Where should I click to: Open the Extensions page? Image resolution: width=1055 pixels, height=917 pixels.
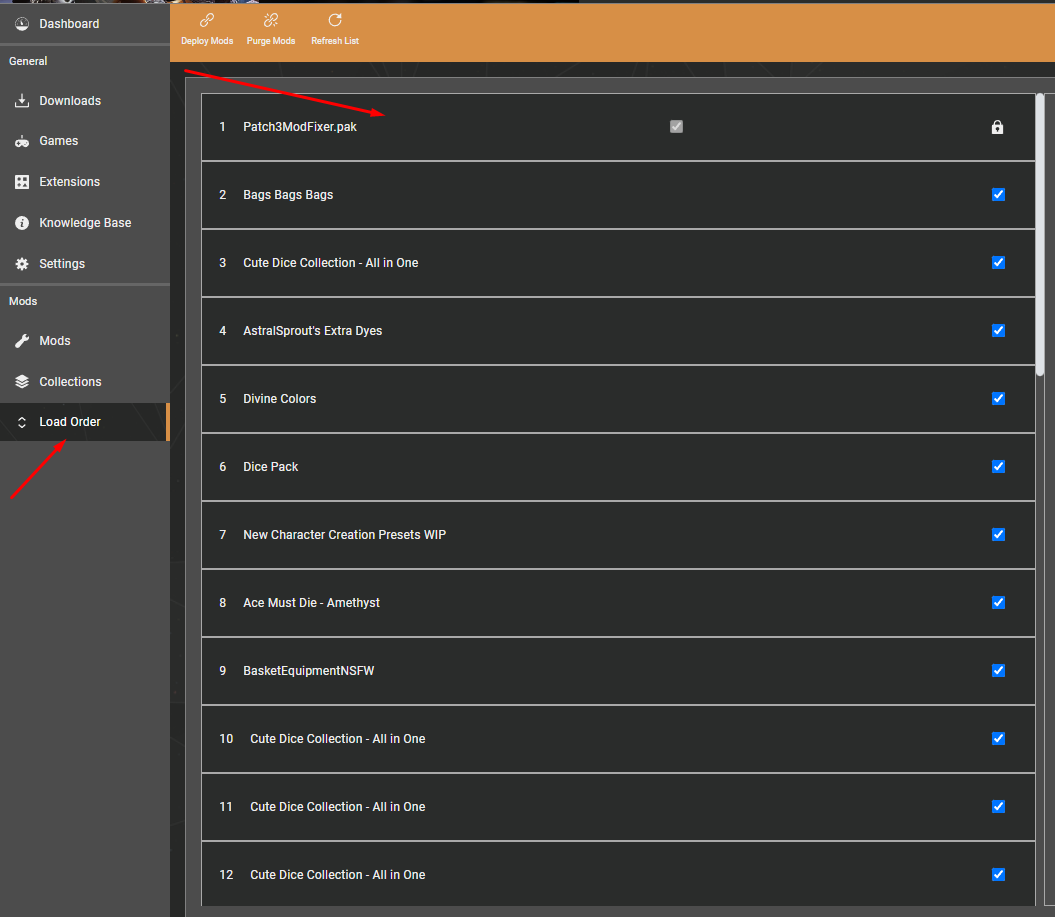[x=85, y=182]
